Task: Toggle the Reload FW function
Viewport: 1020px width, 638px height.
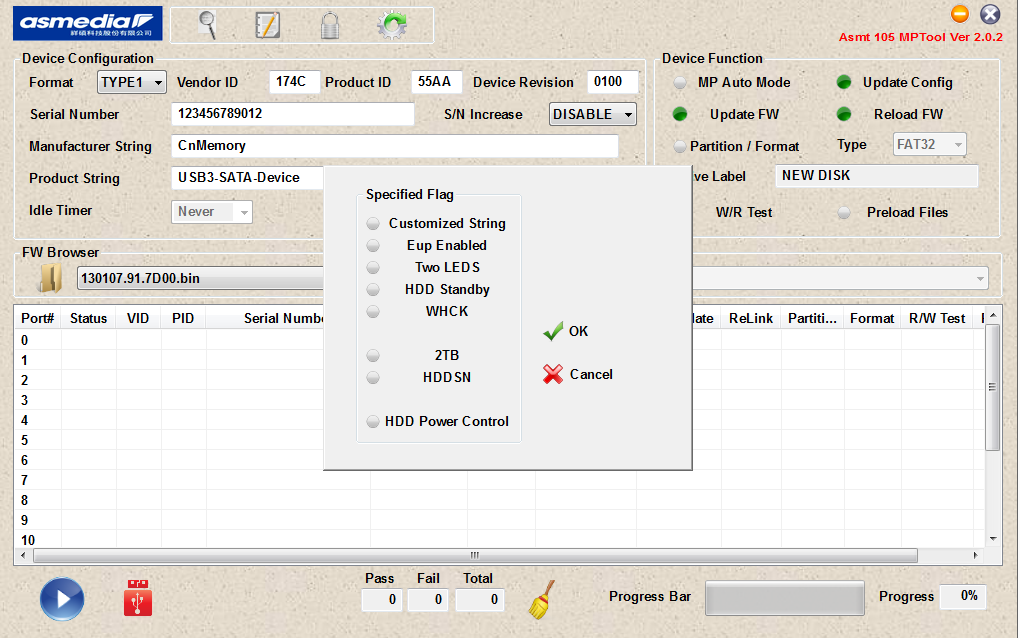Action: [x=844, y=114]
